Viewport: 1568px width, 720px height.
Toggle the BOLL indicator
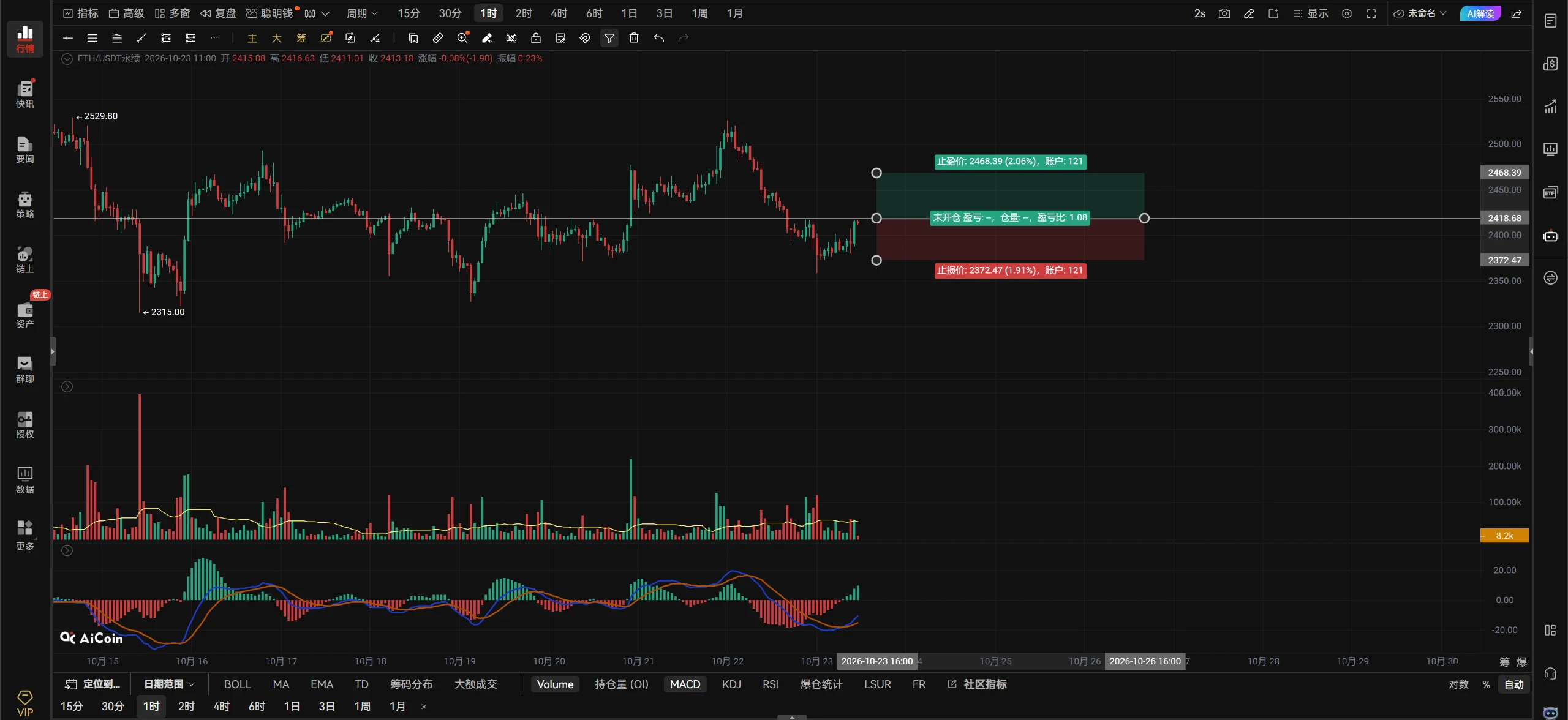pyautogui.click(x=238, y=684)
